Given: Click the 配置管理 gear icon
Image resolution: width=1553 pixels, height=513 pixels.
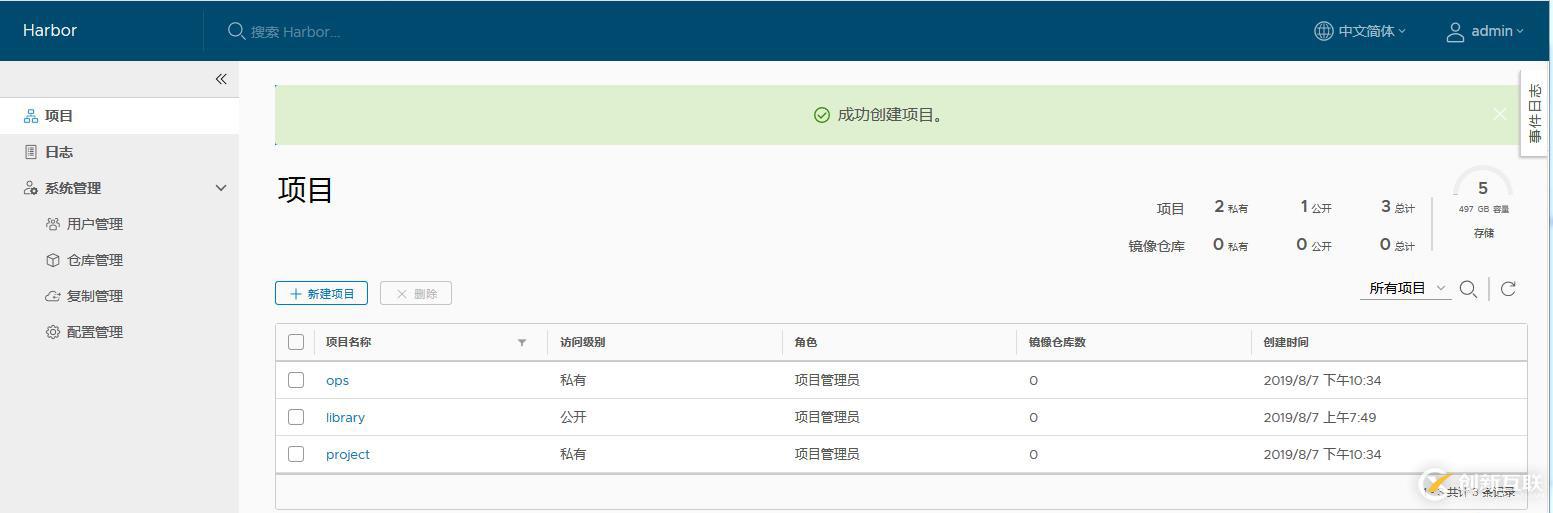Looking at the screenshot, I should coord(53,332).
